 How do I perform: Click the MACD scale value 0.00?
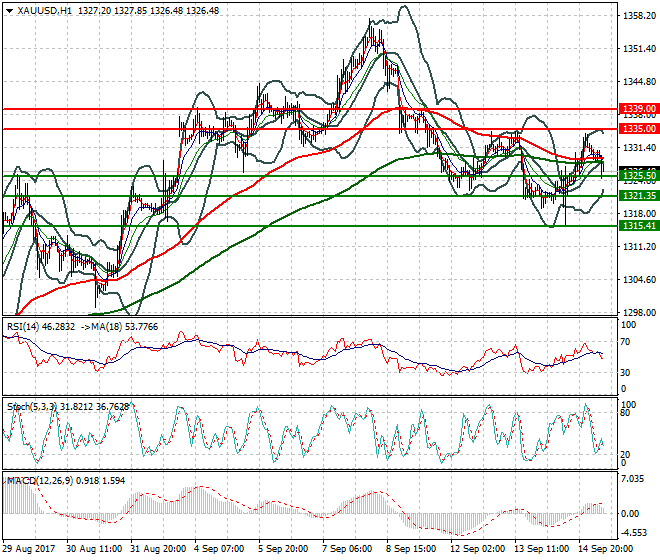pos(631,514)
